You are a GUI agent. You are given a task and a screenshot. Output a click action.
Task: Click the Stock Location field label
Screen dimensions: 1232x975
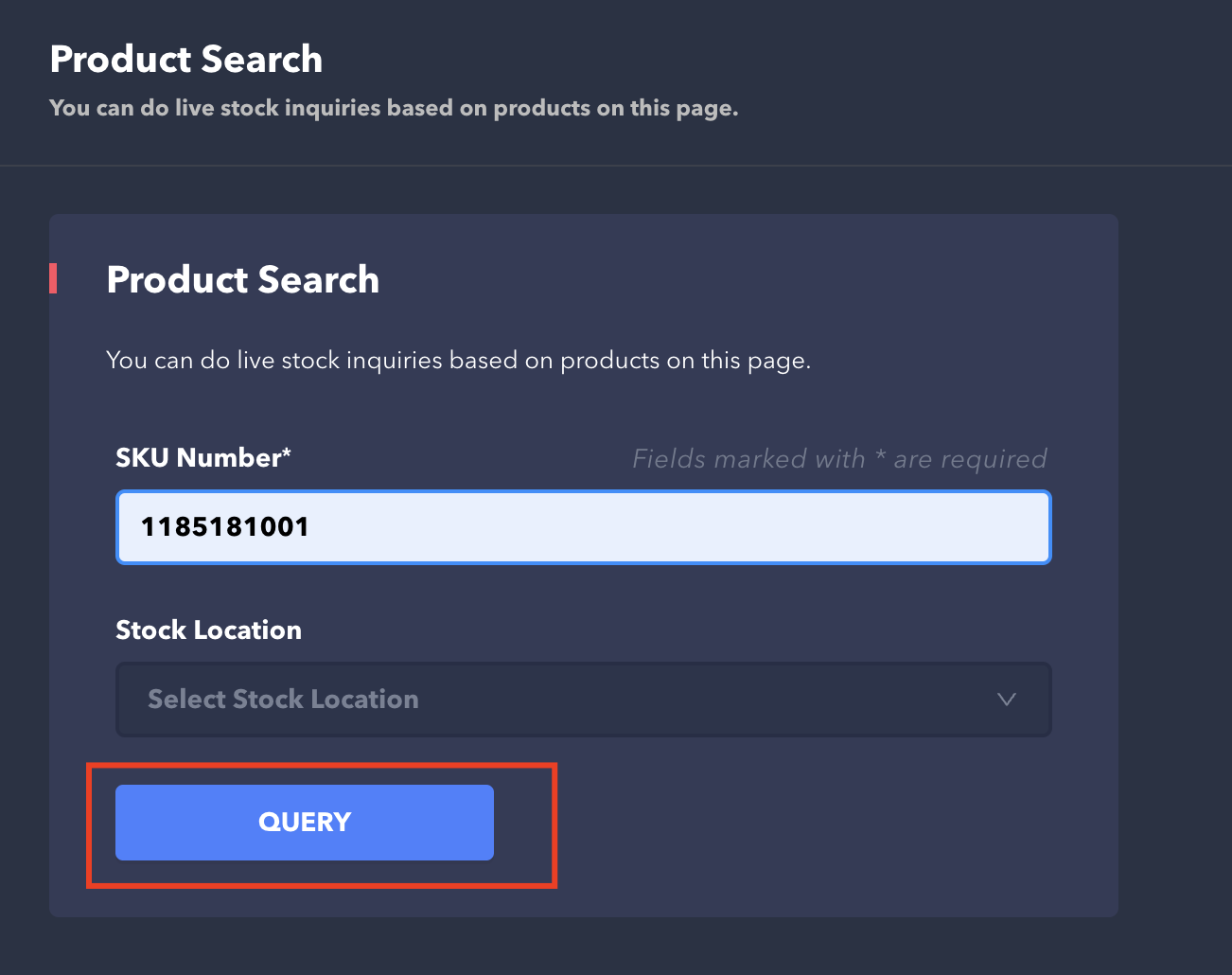coord(208,630)
